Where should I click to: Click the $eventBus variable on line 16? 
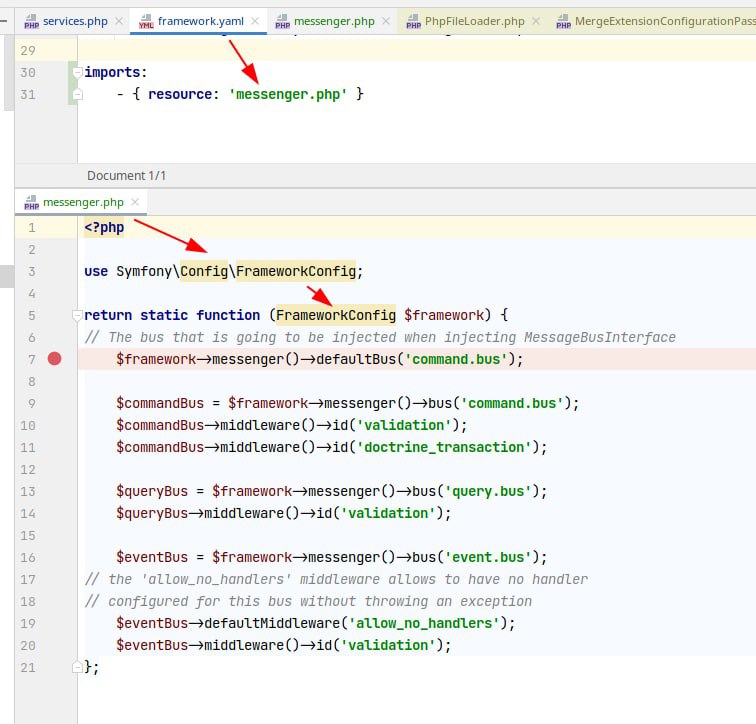(151, 557)
